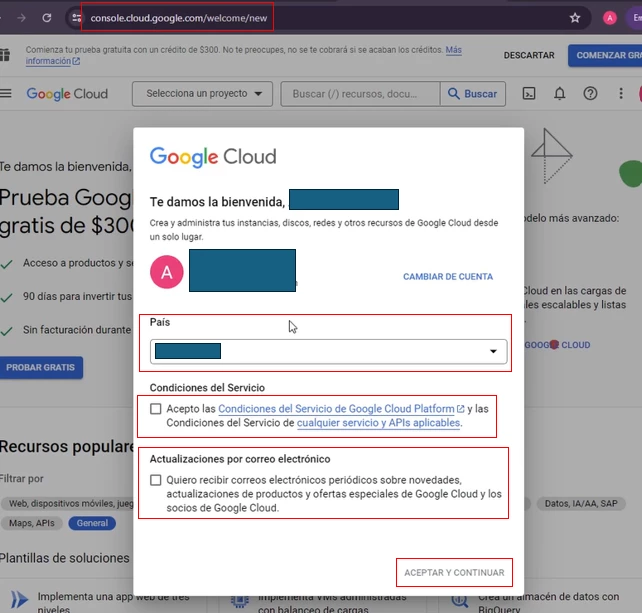Click the pink profile avatar in browser toolbar
The height and width of the screenshot is (613, 642).
coord(610,18)
